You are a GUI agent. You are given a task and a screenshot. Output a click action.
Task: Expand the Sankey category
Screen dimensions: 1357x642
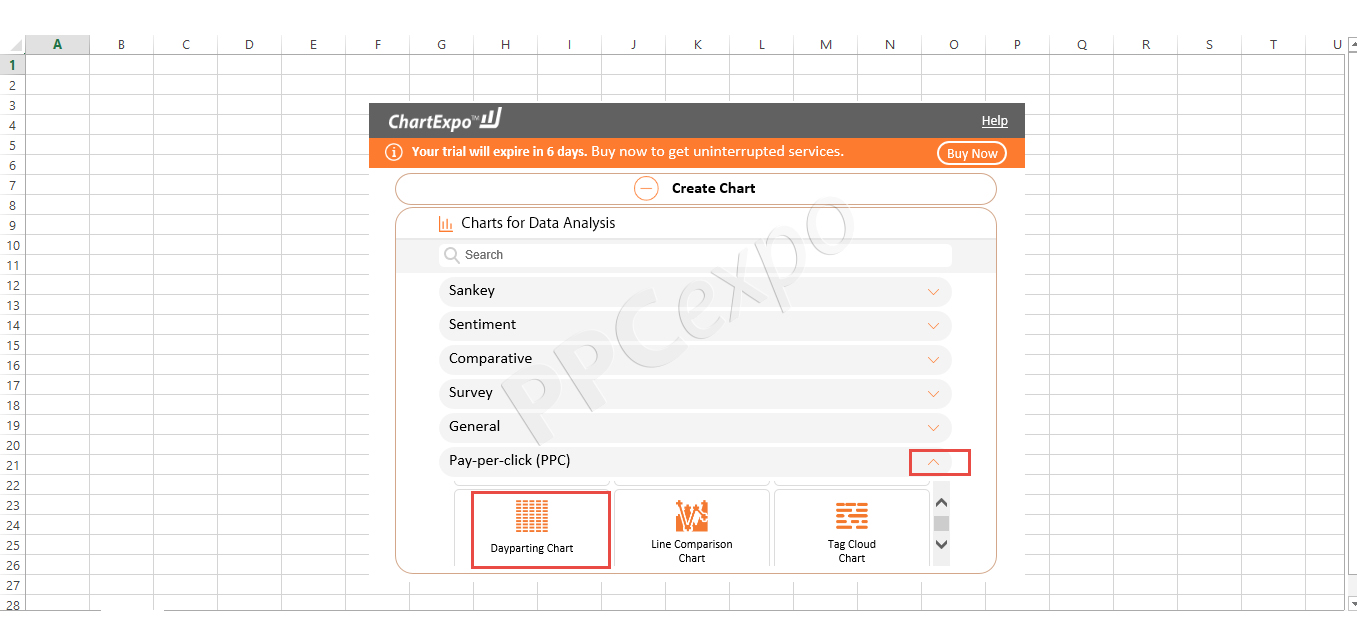point(695,291)
